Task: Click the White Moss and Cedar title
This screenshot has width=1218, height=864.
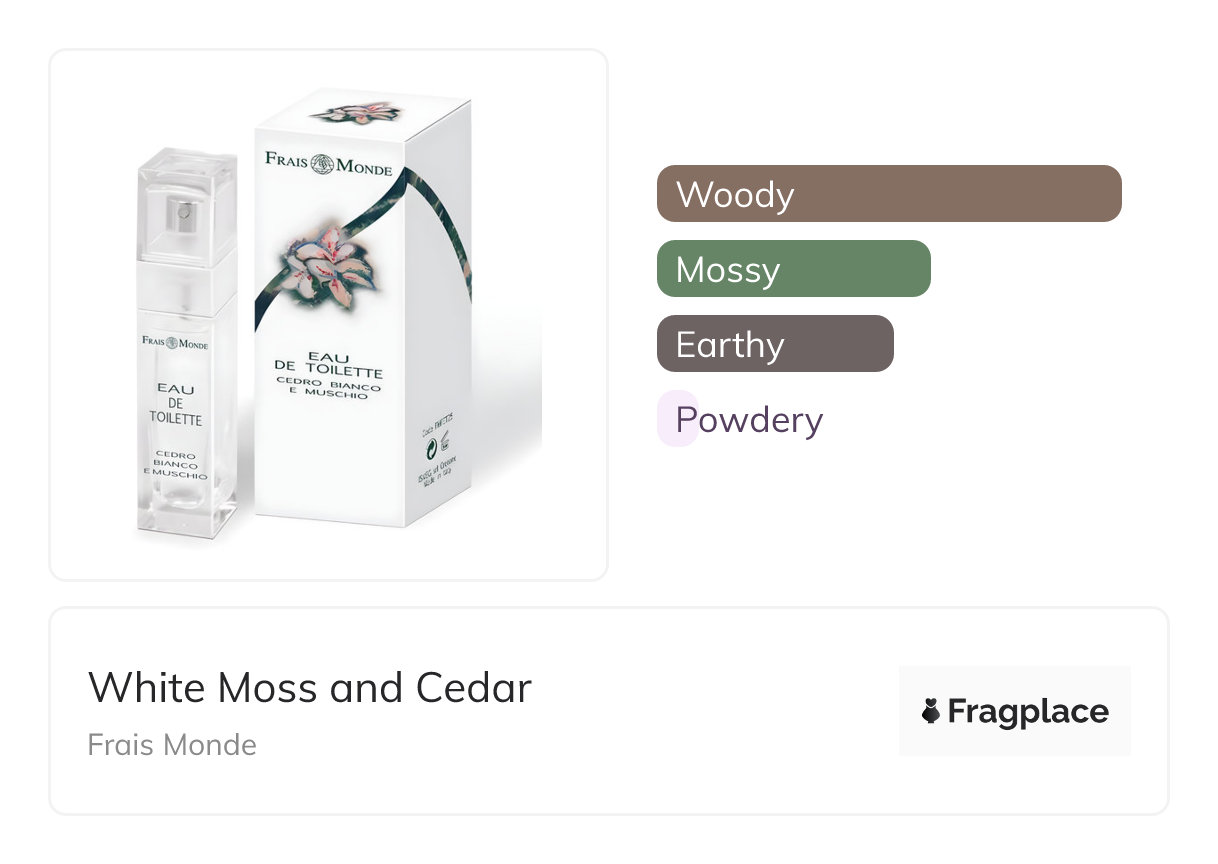Action: [x=310, y=688]
